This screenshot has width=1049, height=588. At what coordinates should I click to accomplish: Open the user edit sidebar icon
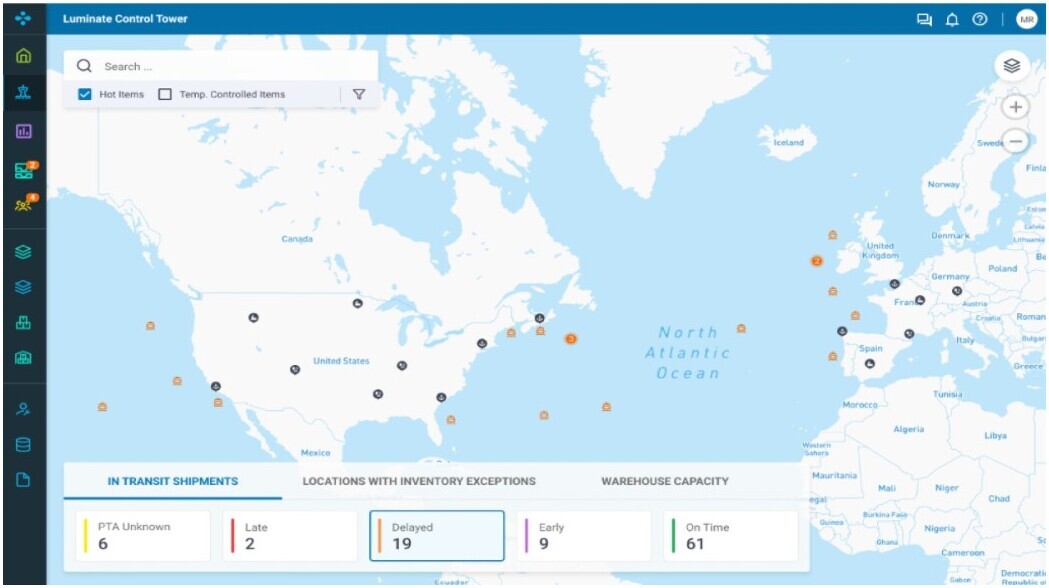coord(23,409)
